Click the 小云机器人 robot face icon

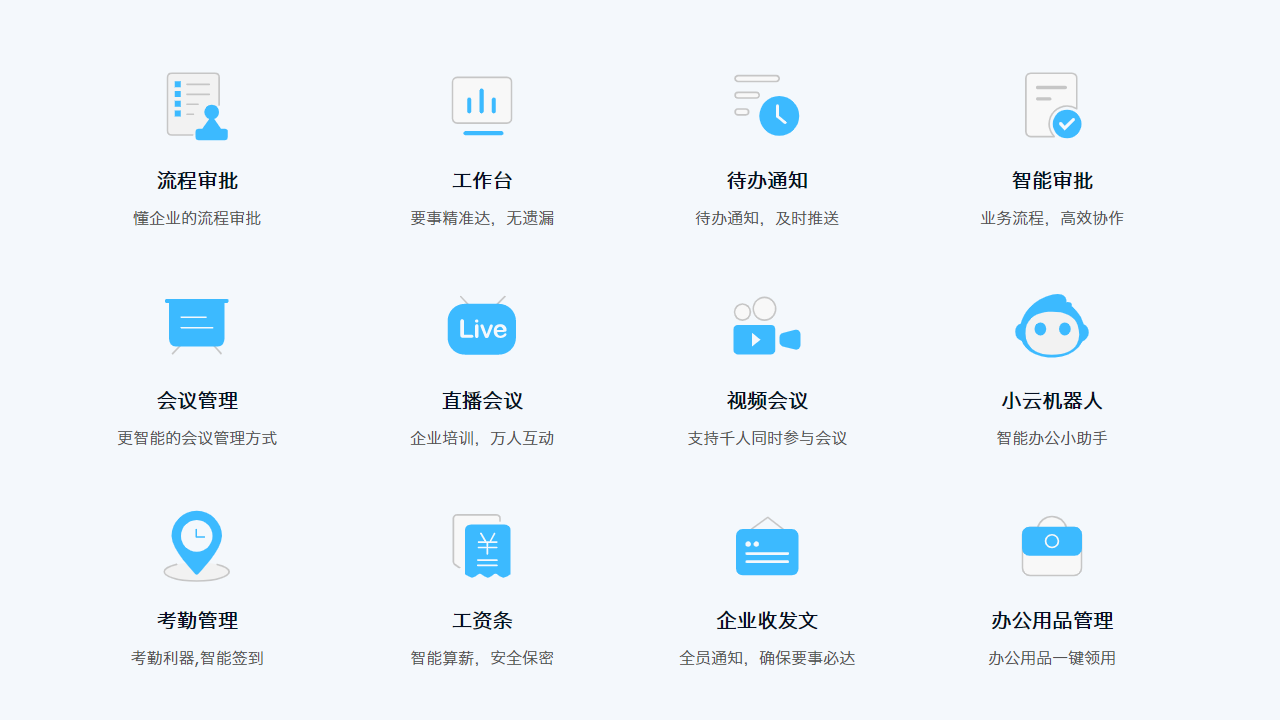pos(1052,326)
